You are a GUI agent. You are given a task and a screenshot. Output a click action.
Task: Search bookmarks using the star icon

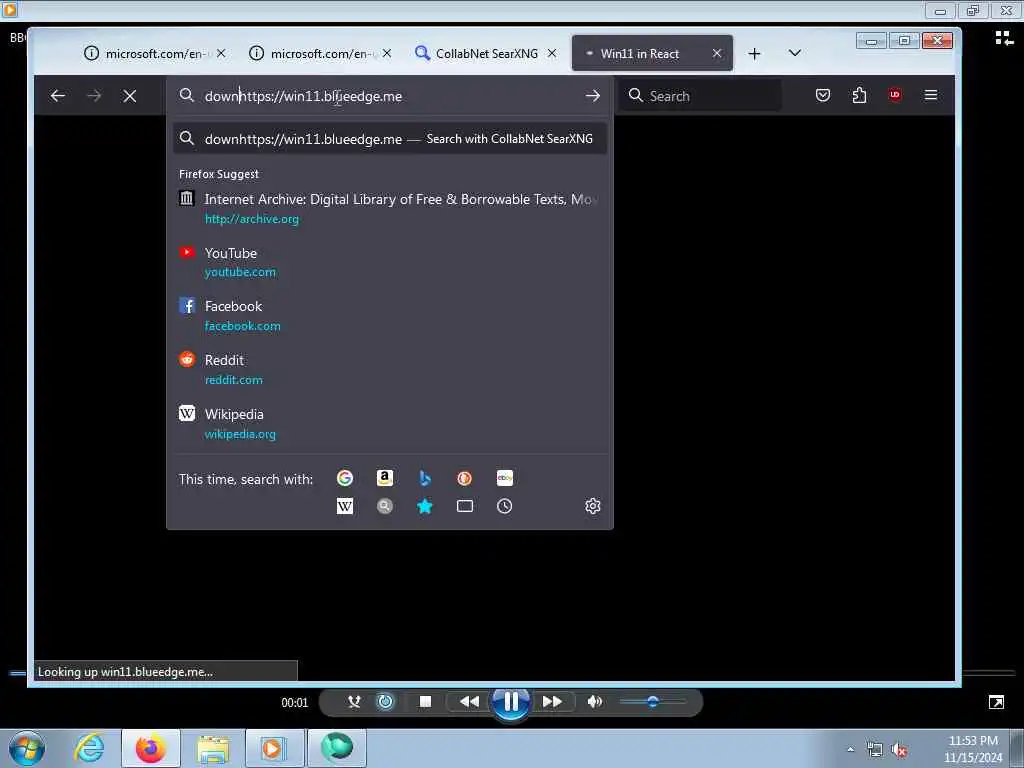click(424, 506)
